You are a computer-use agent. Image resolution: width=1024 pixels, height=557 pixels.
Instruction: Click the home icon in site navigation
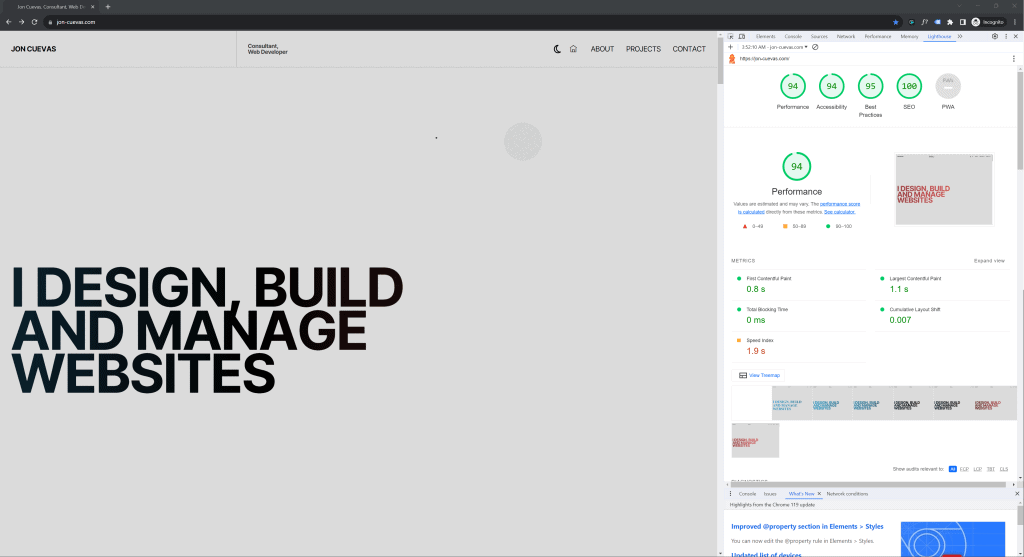573,49
